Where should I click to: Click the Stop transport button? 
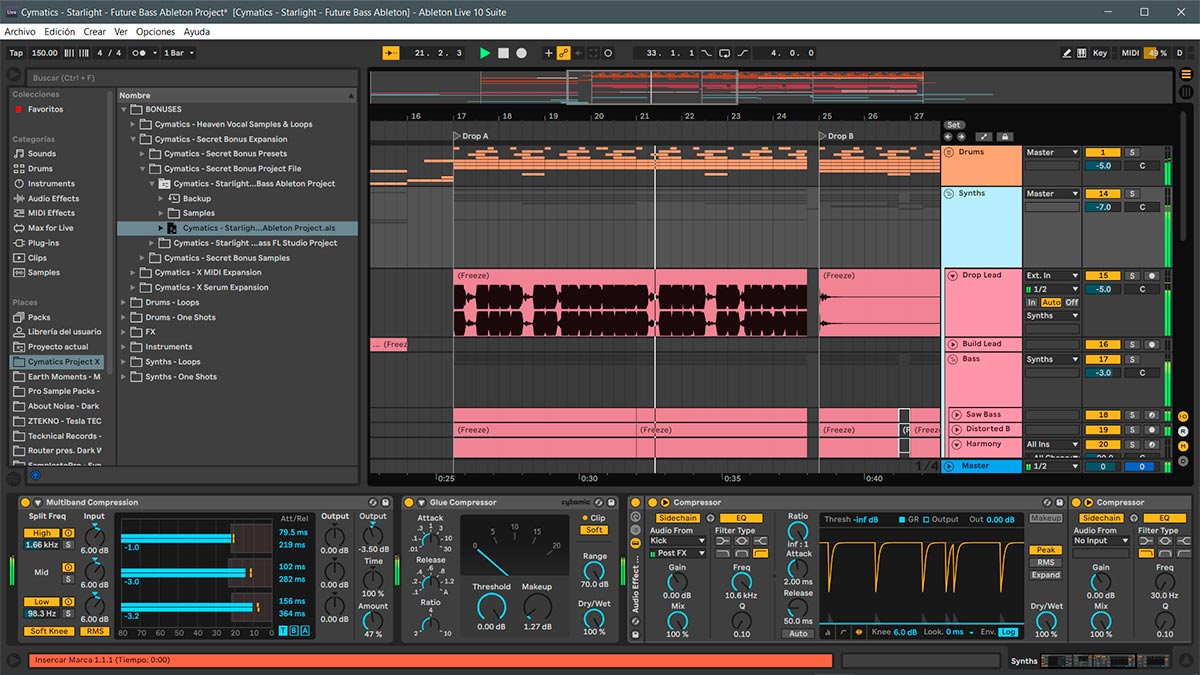pos(503,53)
